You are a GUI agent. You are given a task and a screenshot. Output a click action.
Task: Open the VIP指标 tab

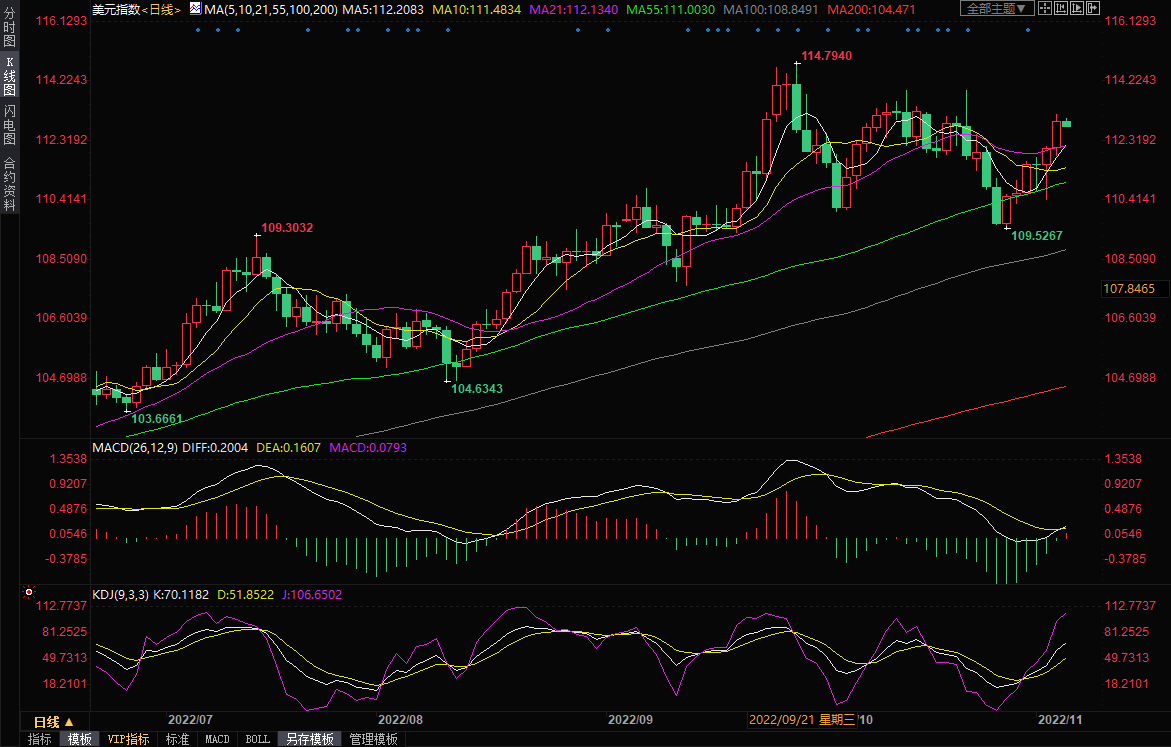(128, 739)
